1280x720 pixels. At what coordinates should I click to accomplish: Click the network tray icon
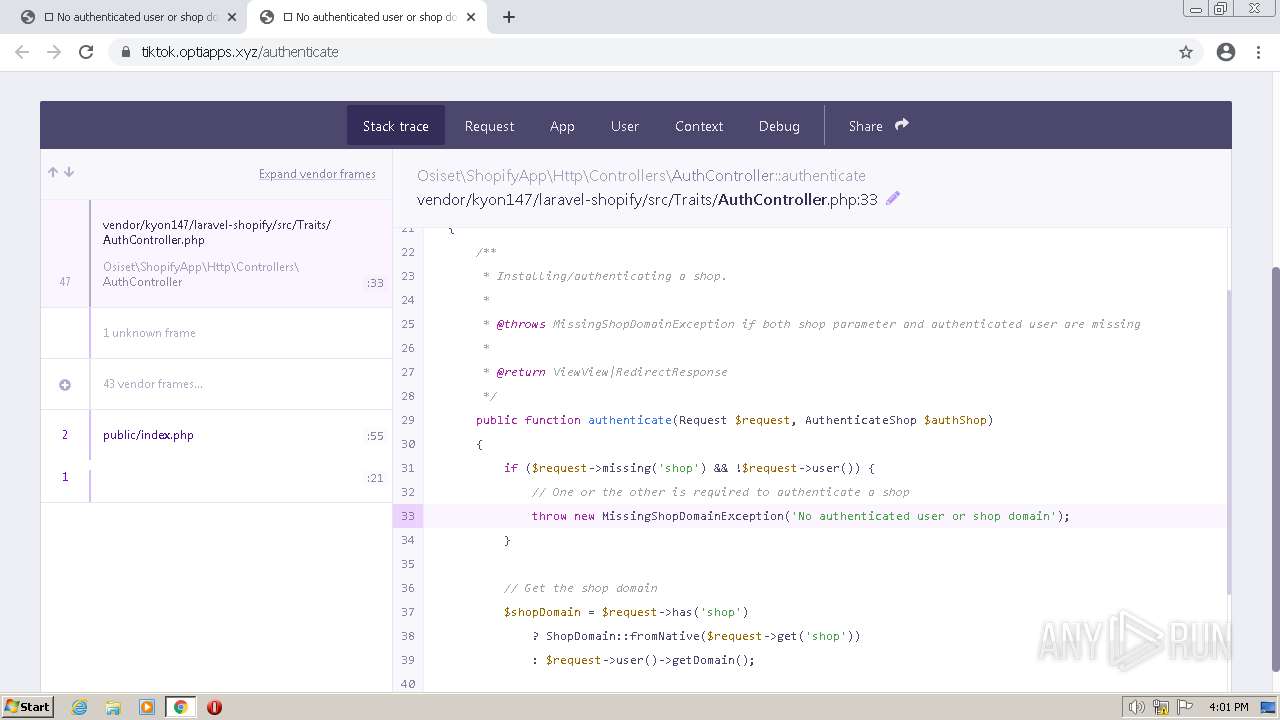click(1161, 707)
